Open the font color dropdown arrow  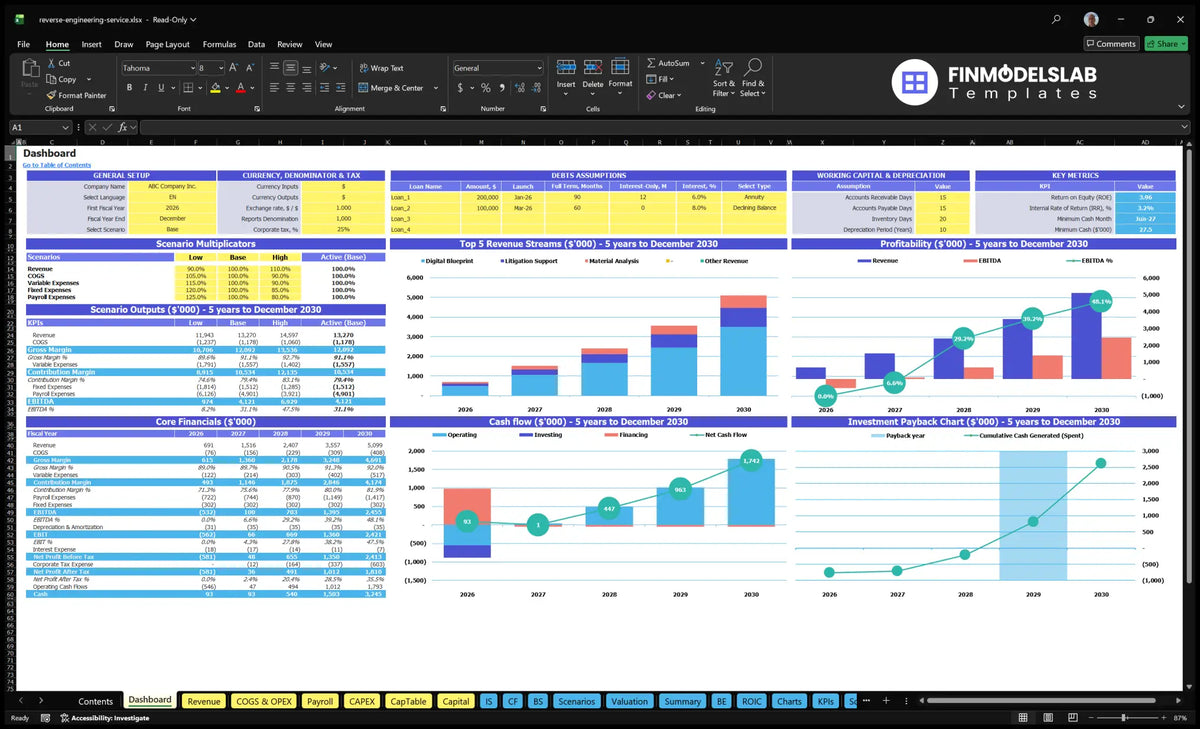251,88
